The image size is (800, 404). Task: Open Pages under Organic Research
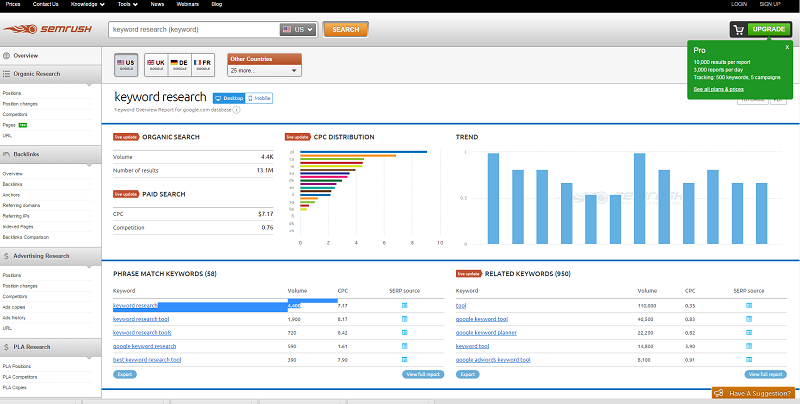9,125
